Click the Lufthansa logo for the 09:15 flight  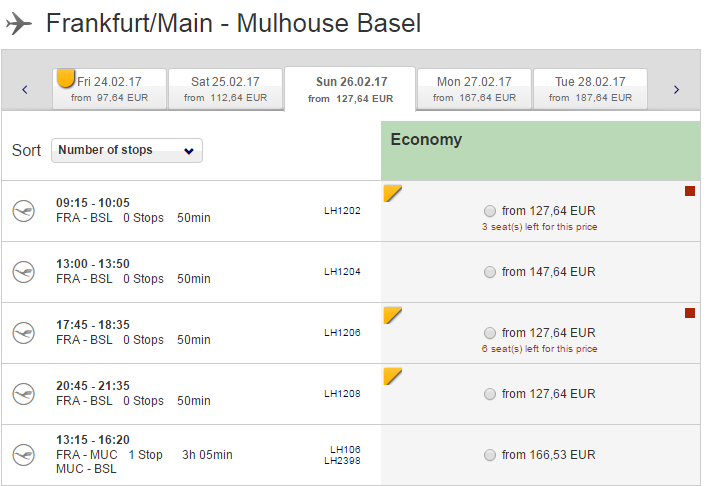pos(23,211)
